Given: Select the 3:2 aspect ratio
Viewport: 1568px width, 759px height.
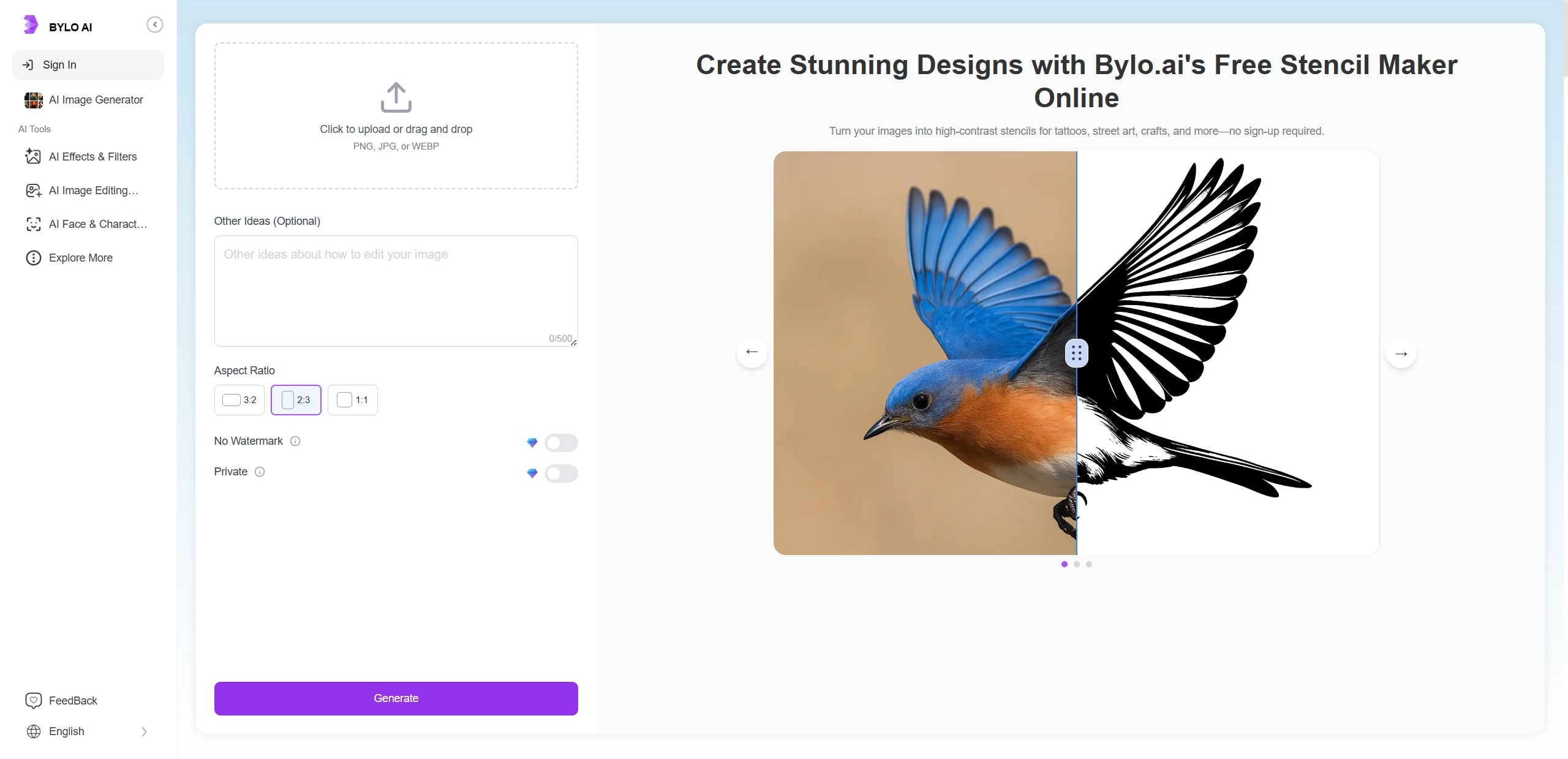Looking at the screenshot, I should click(x=239, y=400).
